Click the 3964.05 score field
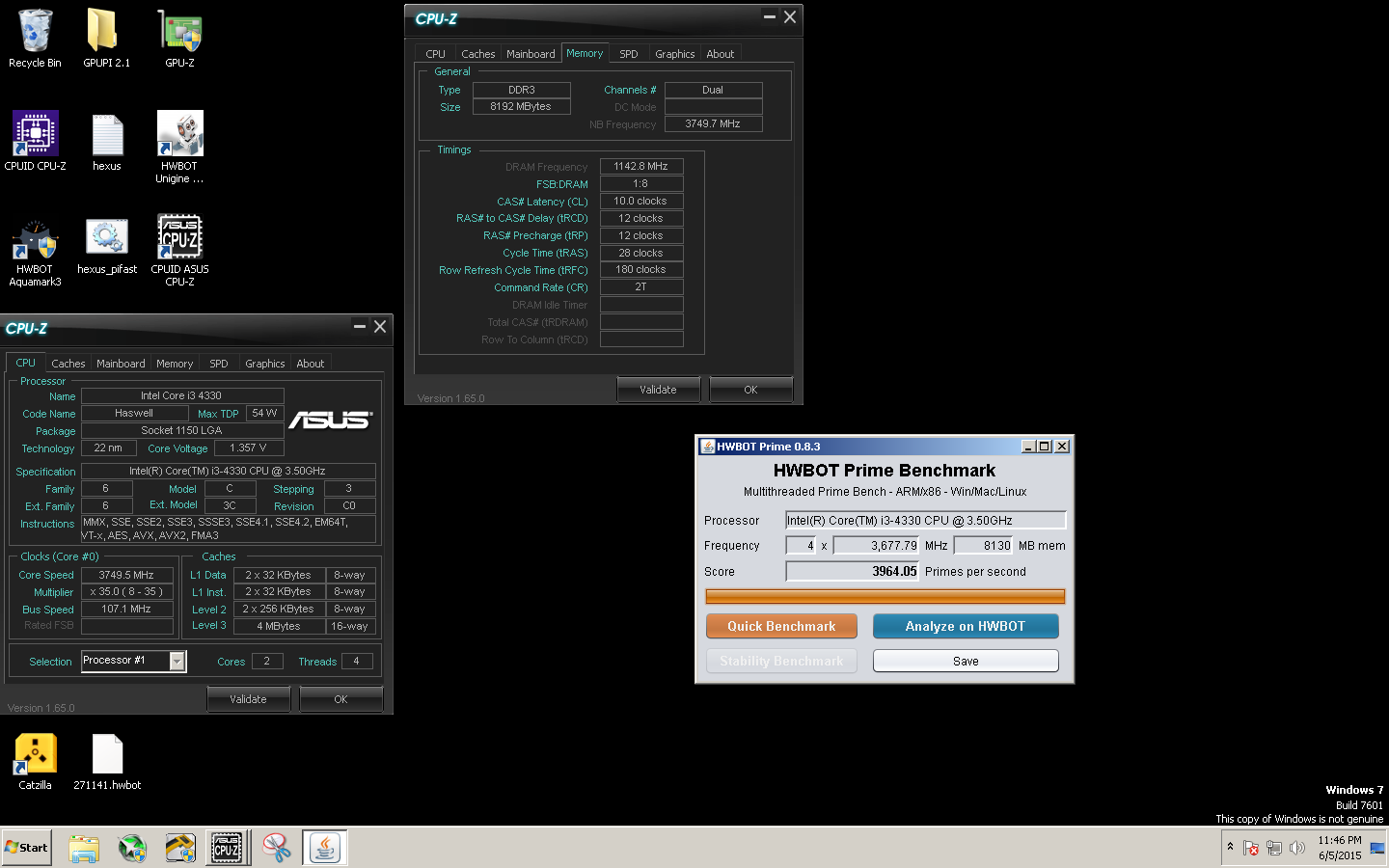Viewport: 1389px width, 868px height. [853, 571]
